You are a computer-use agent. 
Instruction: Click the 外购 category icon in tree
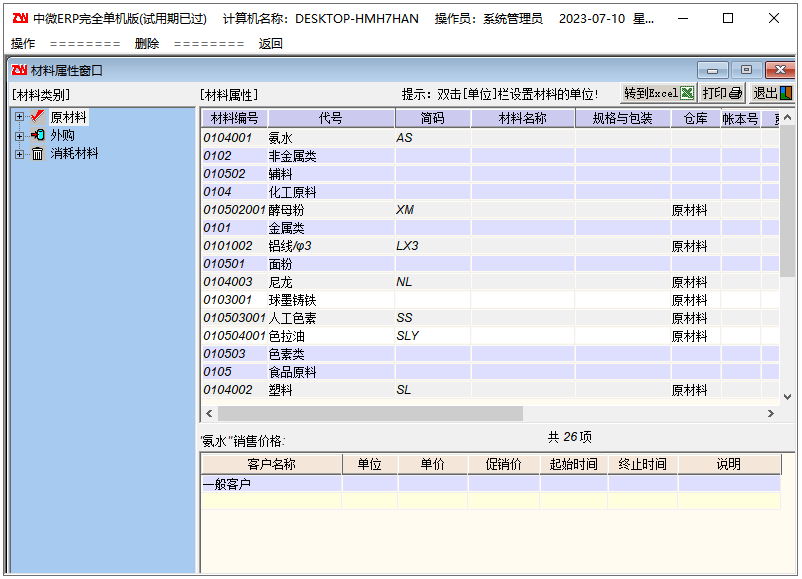(37, 135)
